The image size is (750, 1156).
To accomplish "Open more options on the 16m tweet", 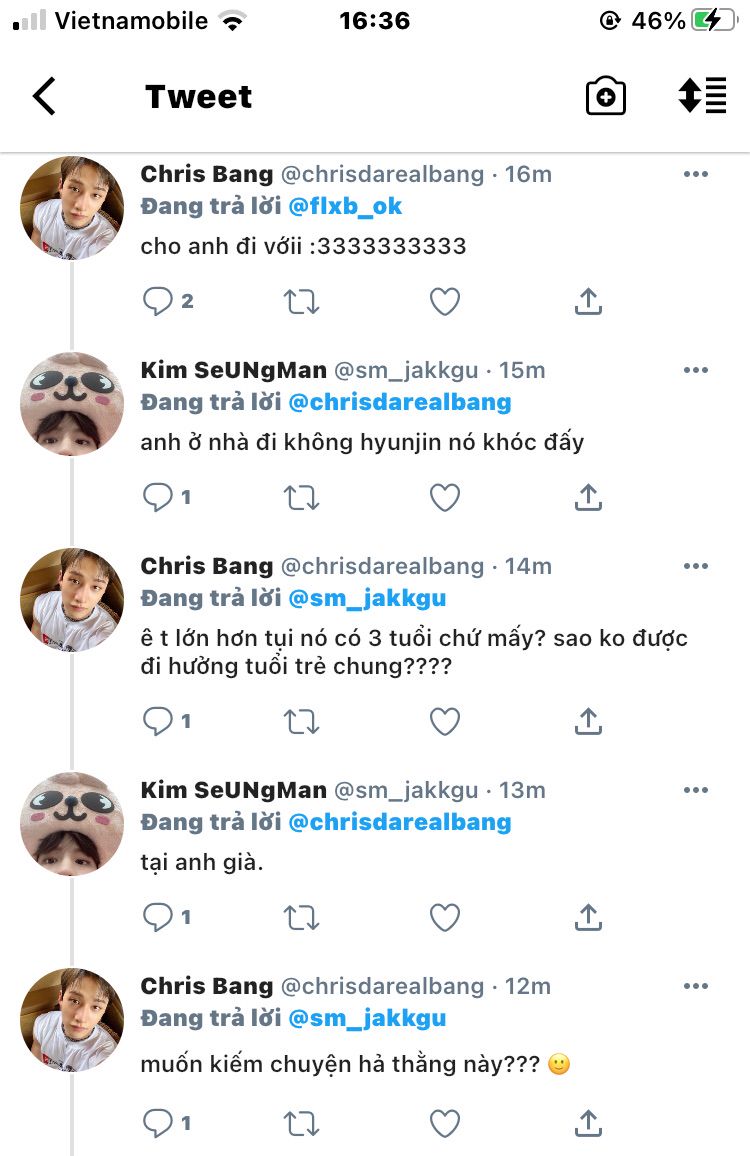I will (x=695, y=174).
